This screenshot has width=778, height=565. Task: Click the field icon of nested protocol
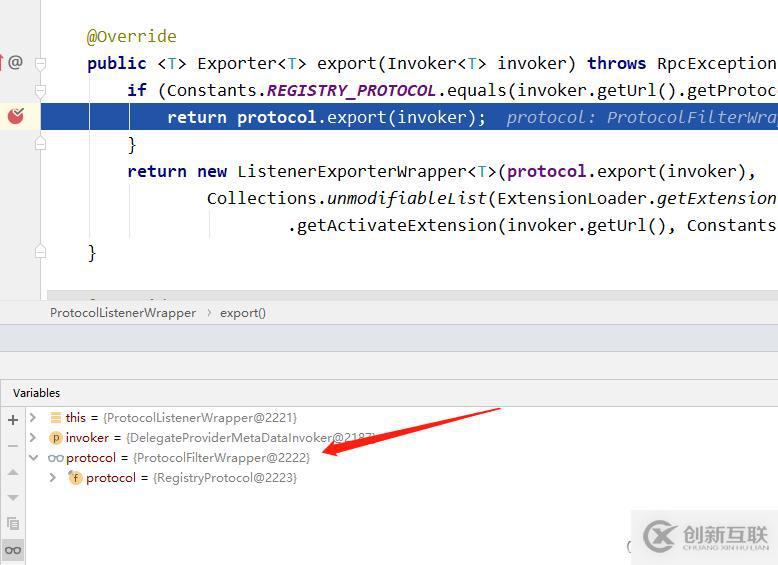(x=75, y=478)
